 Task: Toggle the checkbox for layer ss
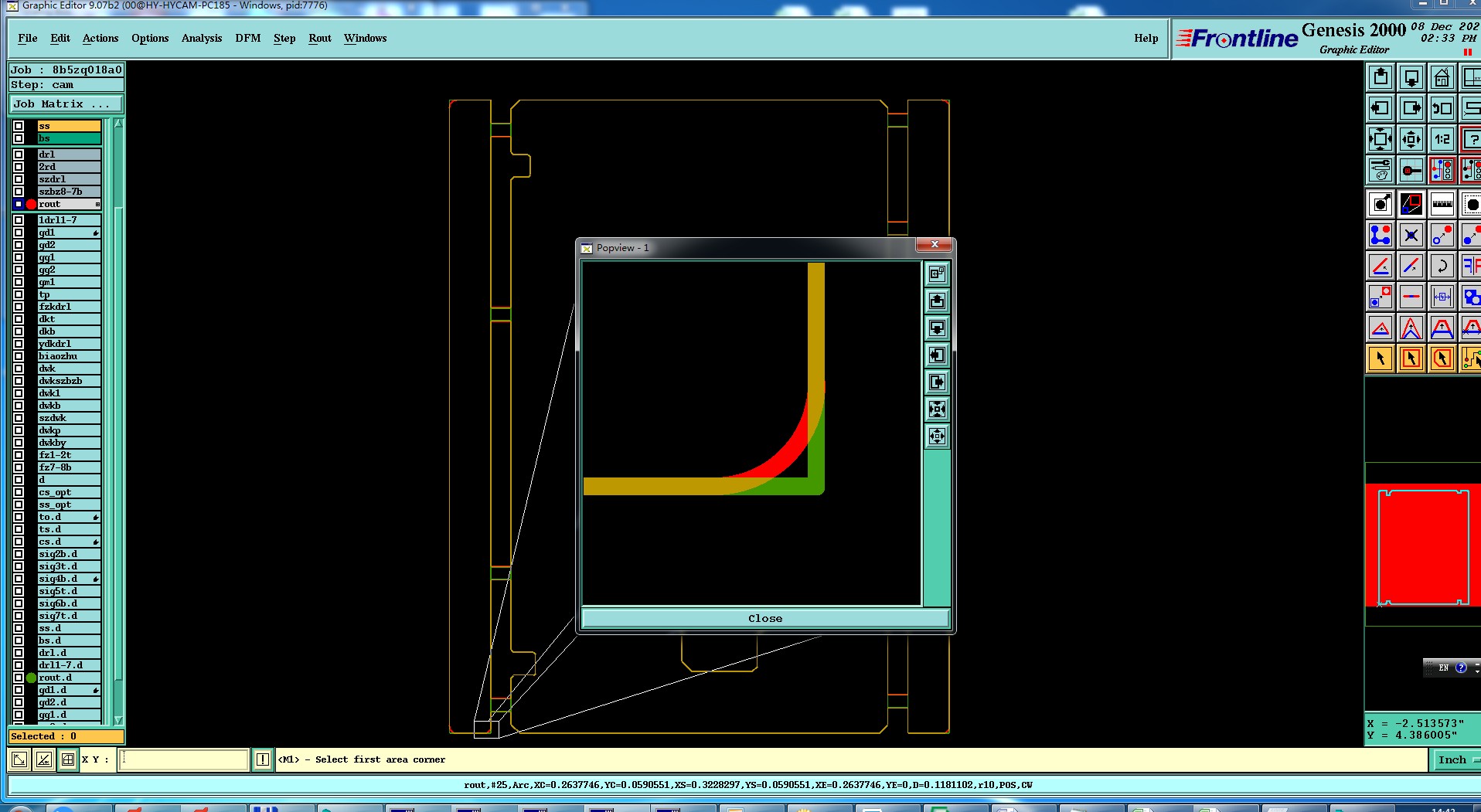19,126
